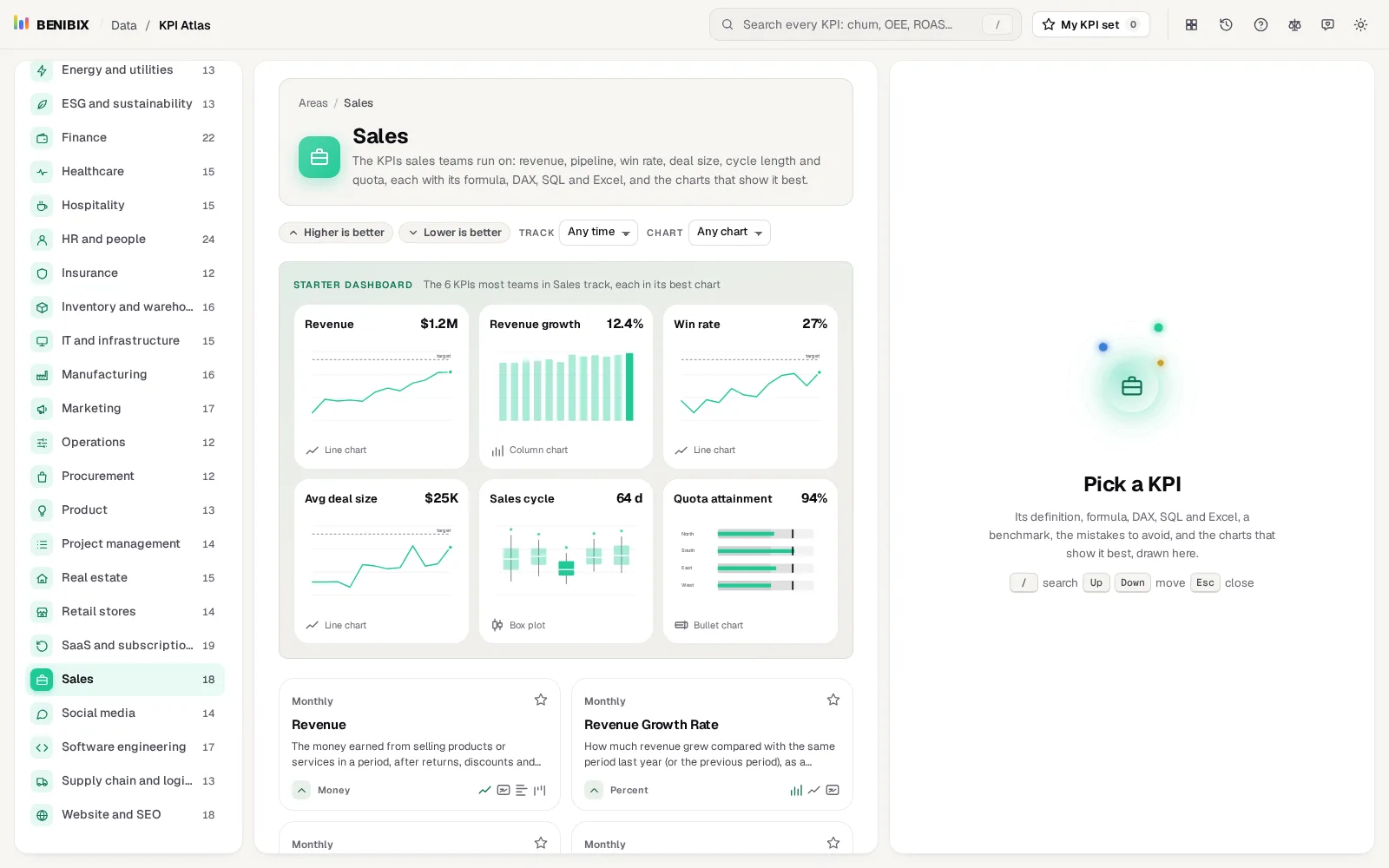Select the Sales category in sidebar
This screenshot has height=868, width=1389.
coord(125,680)
